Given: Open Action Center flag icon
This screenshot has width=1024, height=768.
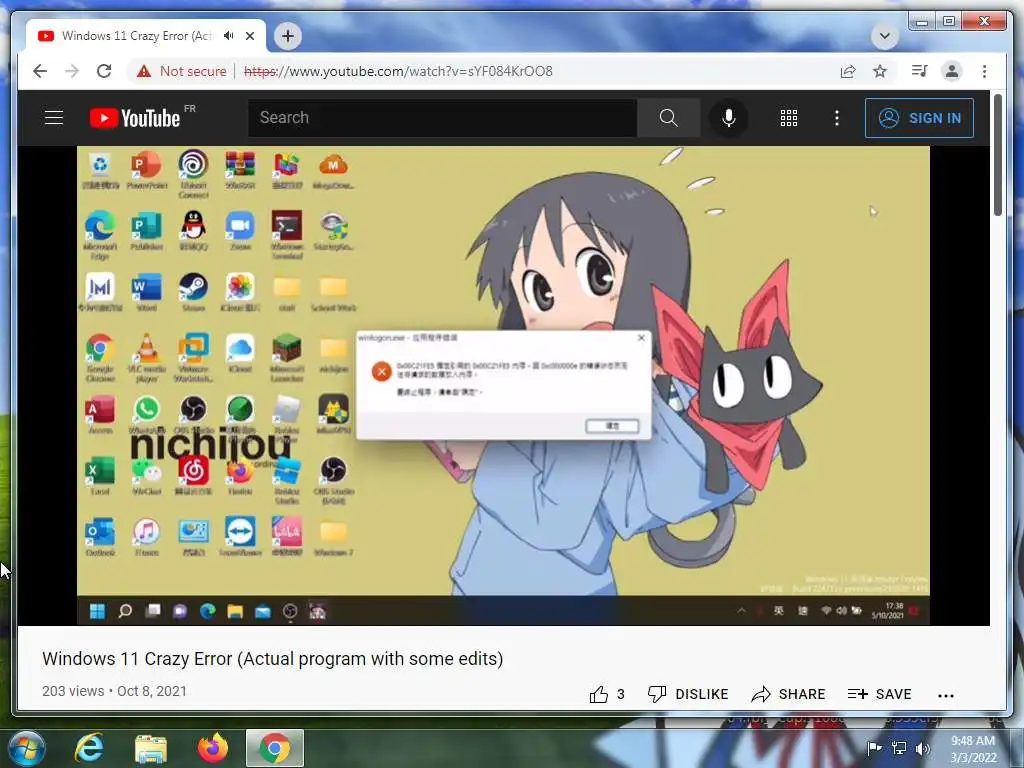Looking at the screenshot, I should [x=874, y=748].
